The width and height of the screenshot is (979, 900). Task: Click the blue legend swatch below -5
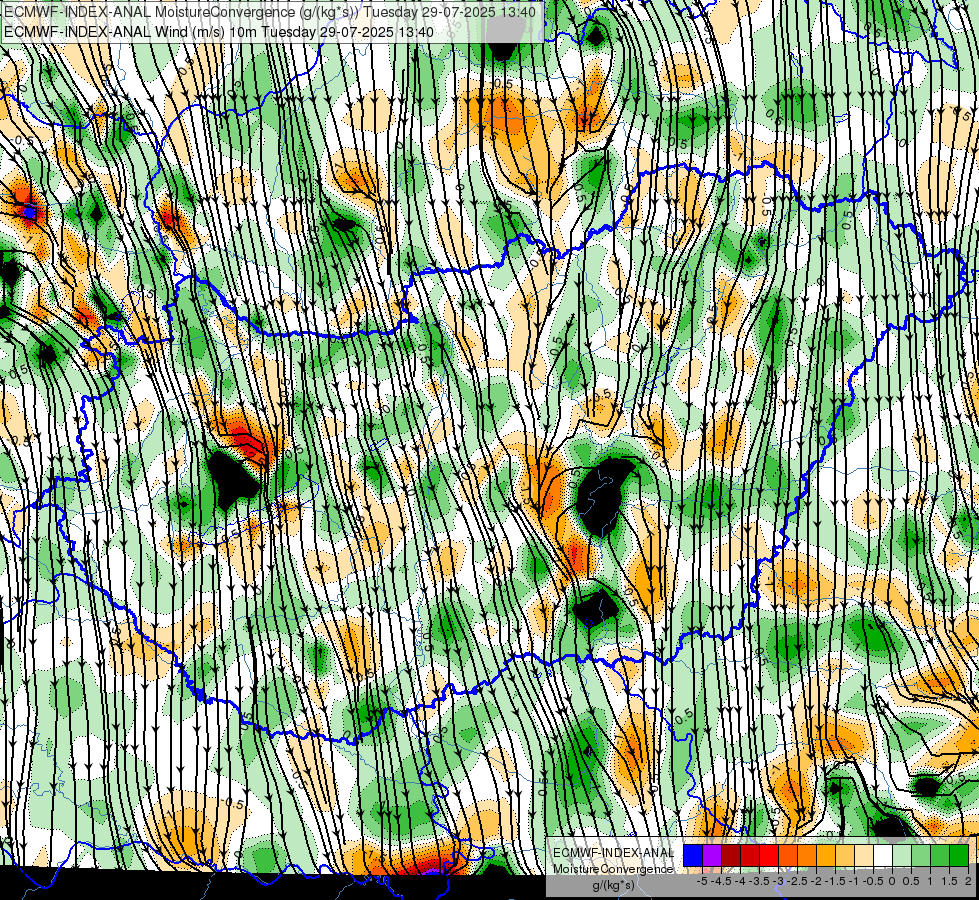click(693, 855)
